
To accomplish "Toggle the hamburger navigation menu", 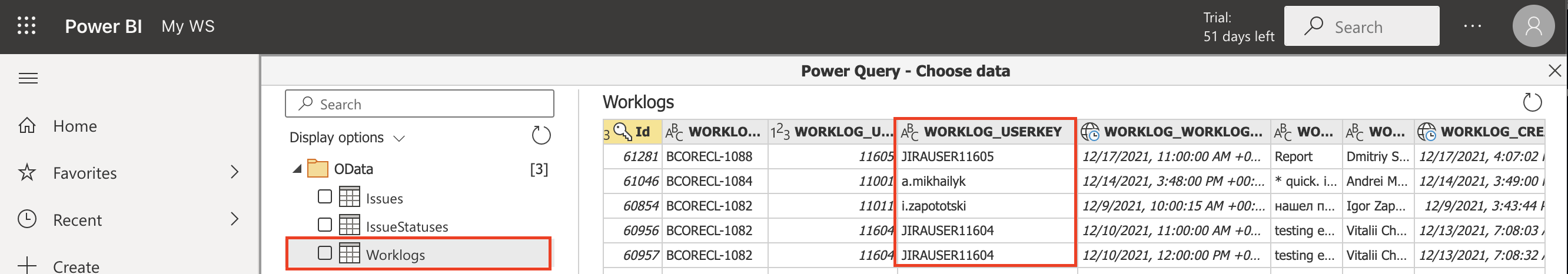I will click(28, 78).
